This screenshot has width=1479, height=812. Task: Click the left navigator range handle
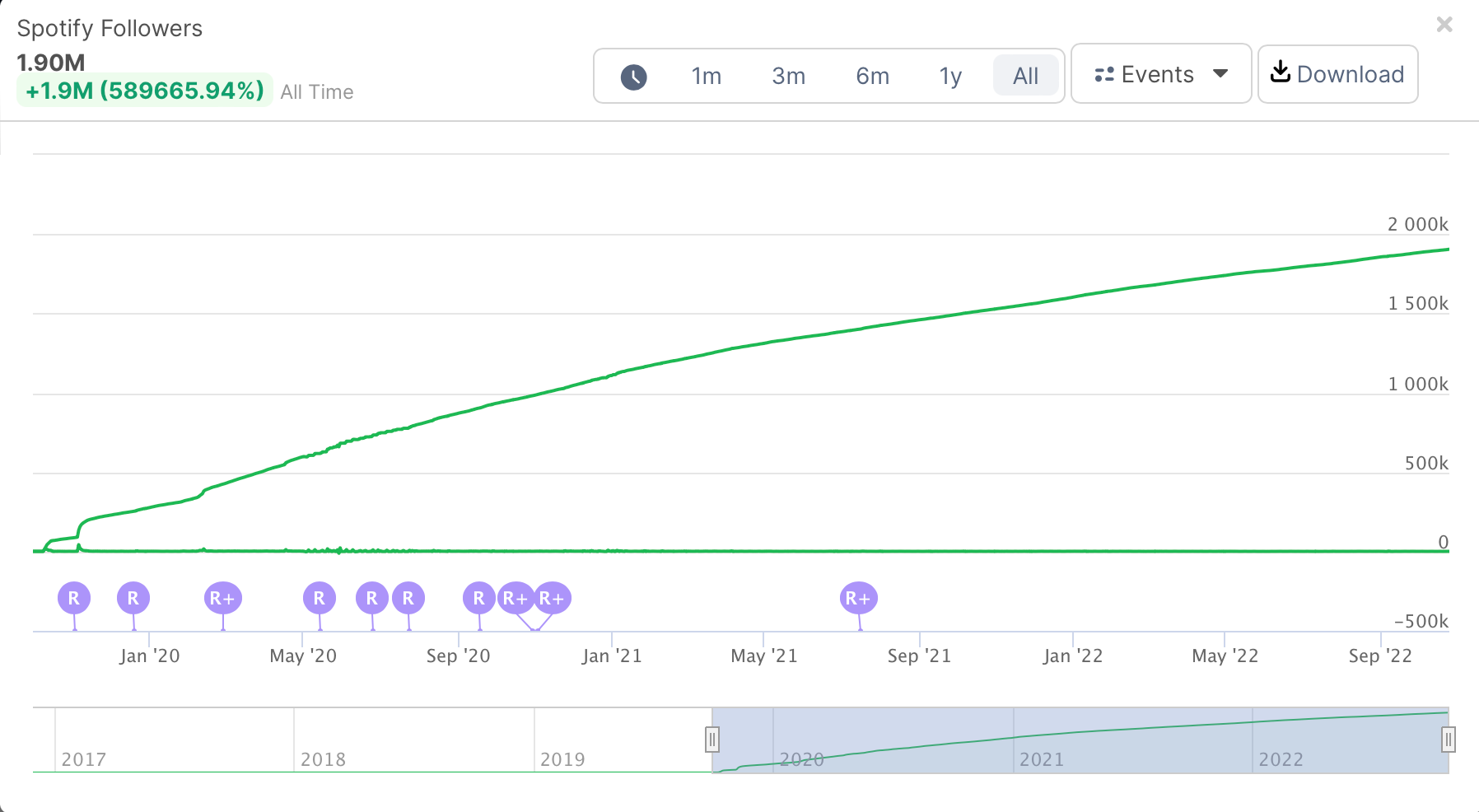click(x=712, y=740)
